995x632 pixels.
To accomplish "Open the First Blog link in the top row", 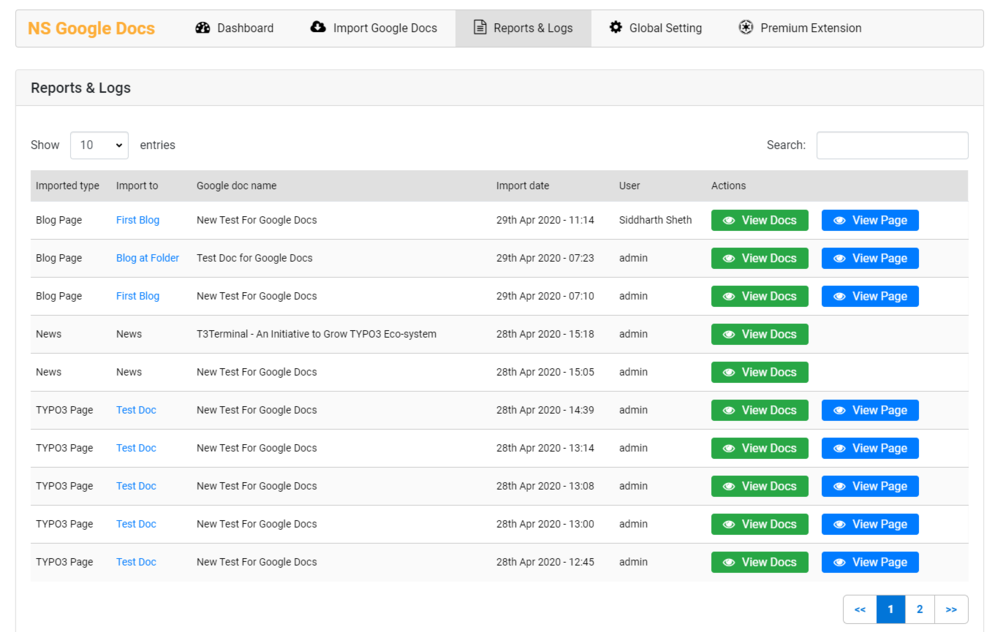I will (x=137, y=220).
